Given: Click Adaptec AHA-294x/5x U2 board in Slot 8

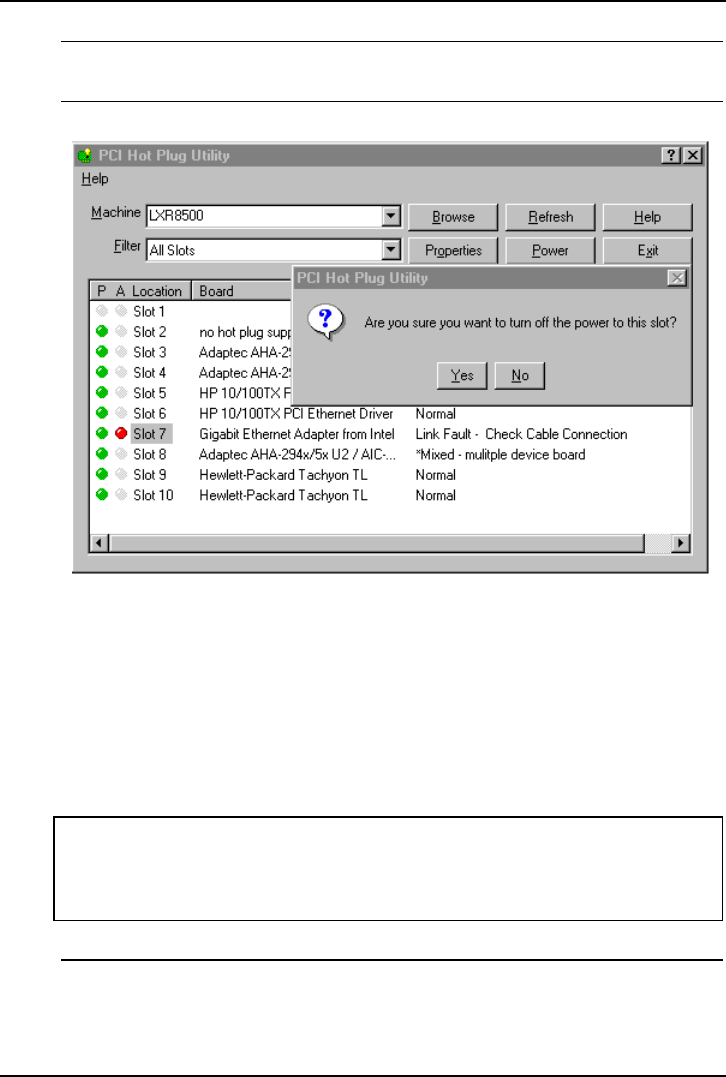Looking at the screenshot, I should (x=297, y=454).
